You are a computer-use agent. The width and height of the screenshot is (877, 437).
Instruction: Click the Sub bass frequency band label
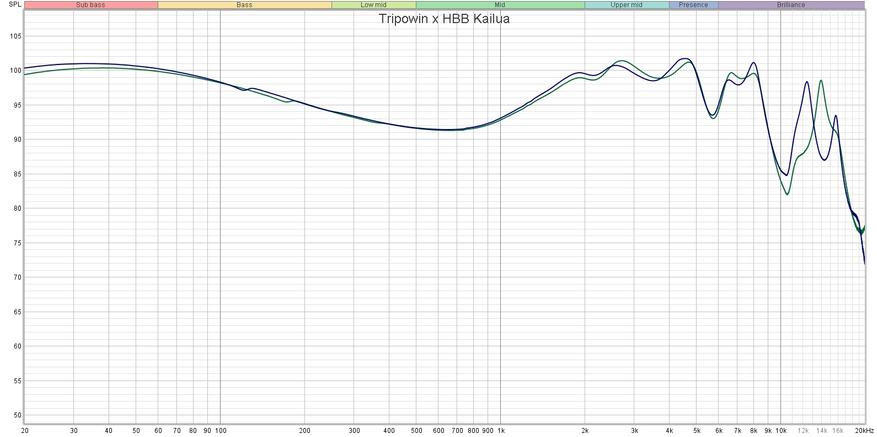pos(91,5)
